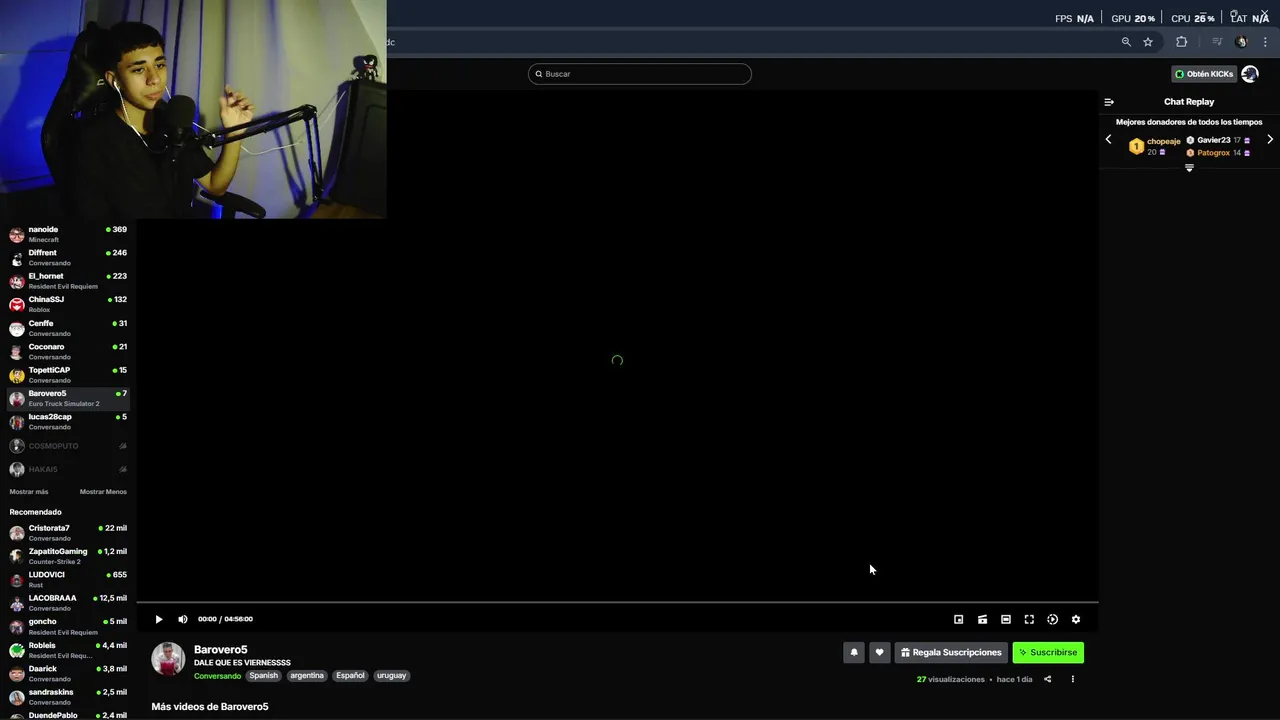
Task: Click the green Suscribirse button
Action: tap(1048, 652)
